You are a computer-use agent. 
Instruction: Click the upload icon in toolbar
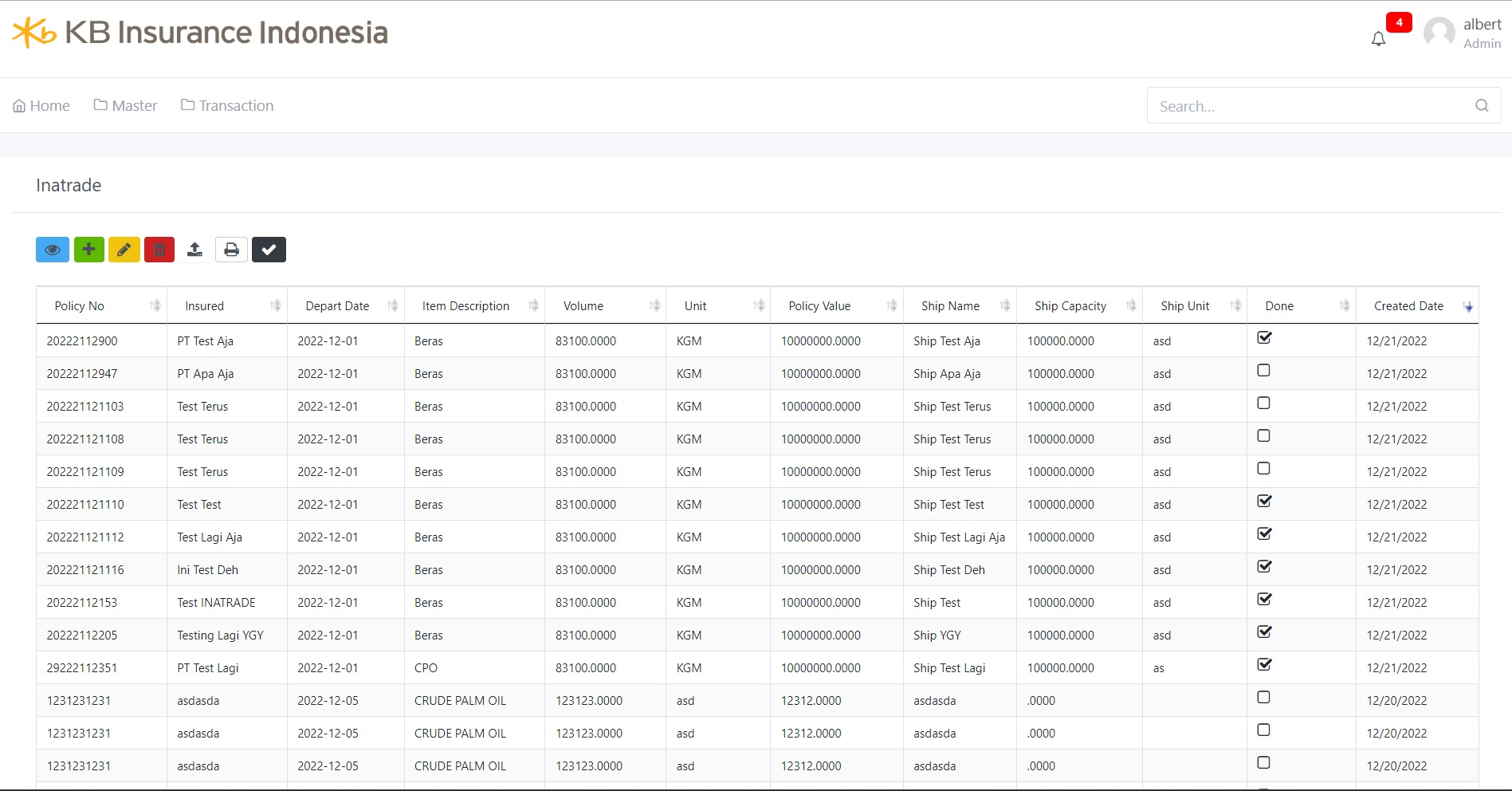point(194,250)
